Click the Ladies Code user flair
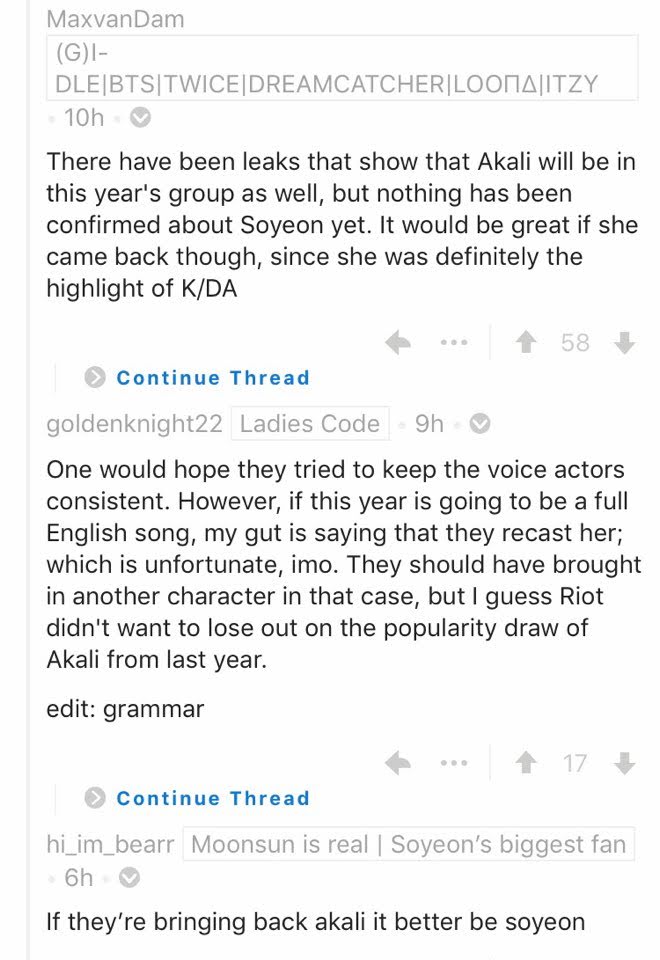This screenshot has width=660, height=960. click(x=310, y=424)
